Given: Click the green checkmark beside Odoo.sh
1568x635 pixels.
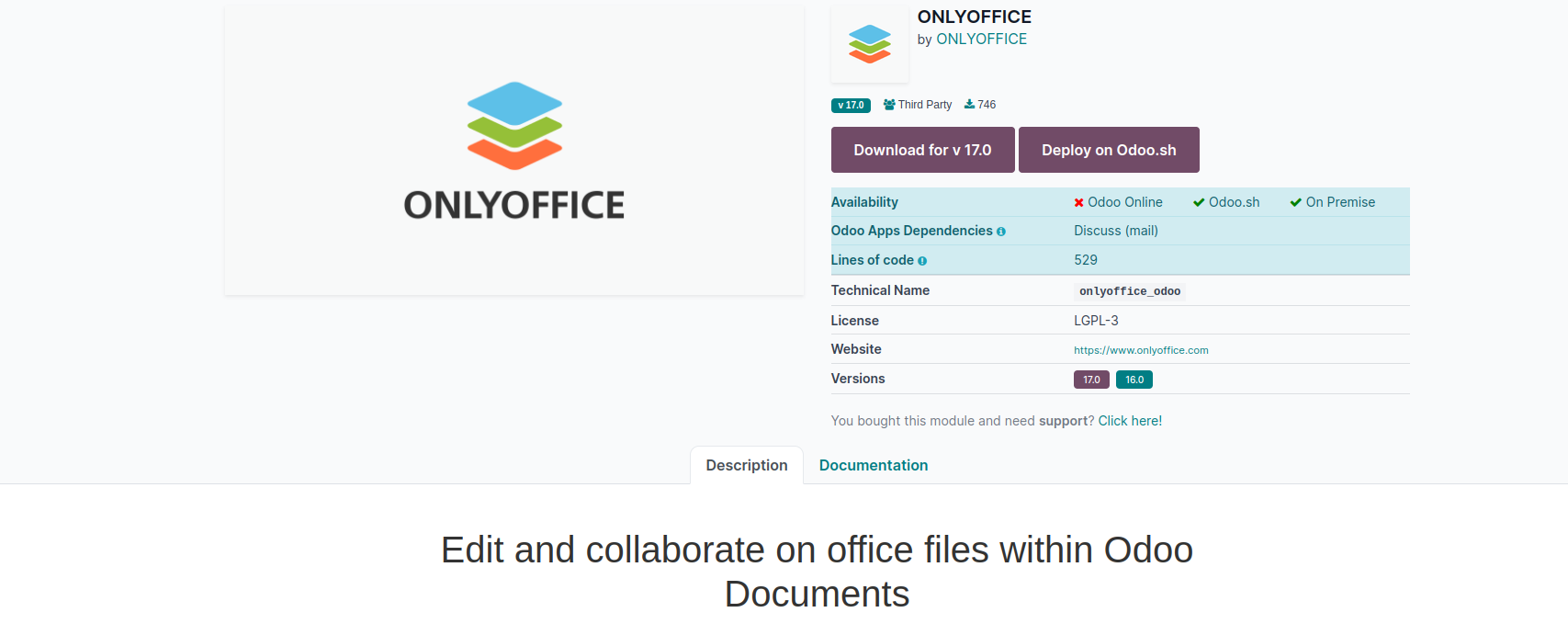Looking at the screenshot, I should (x=1199, y=202).
